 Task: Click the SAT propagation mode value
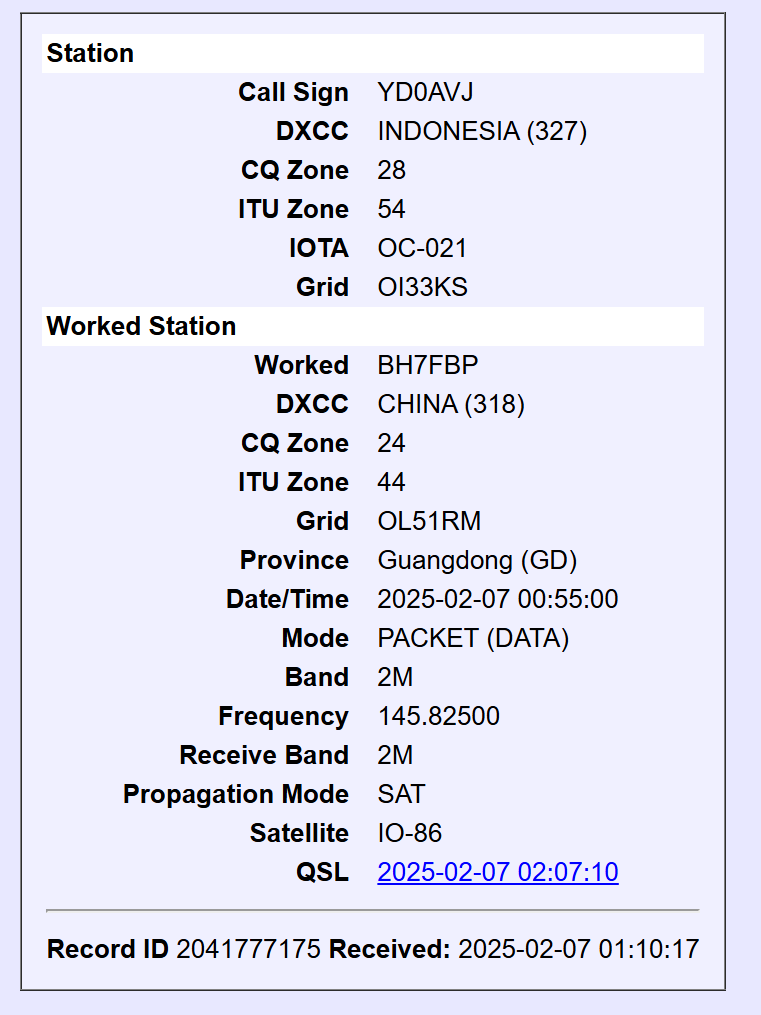tap(401, 794)
